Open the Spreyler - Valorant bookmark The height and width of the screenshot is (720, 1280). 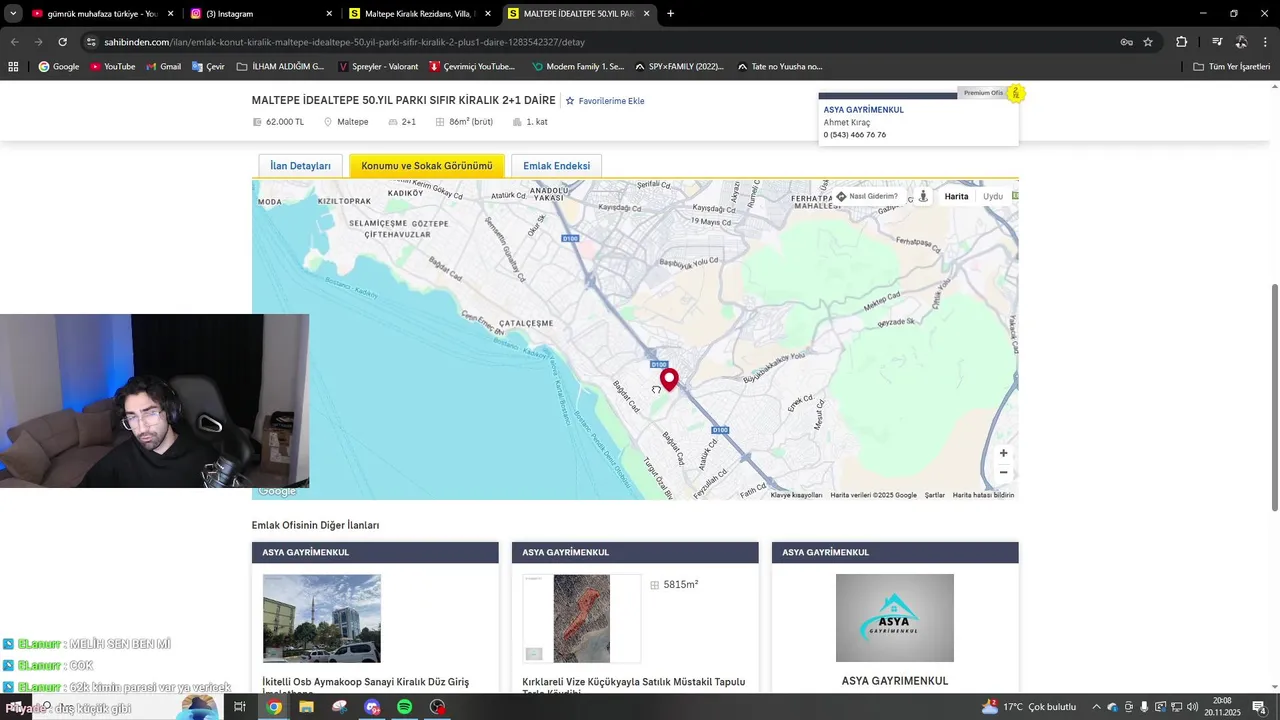(x=378, y=67)
